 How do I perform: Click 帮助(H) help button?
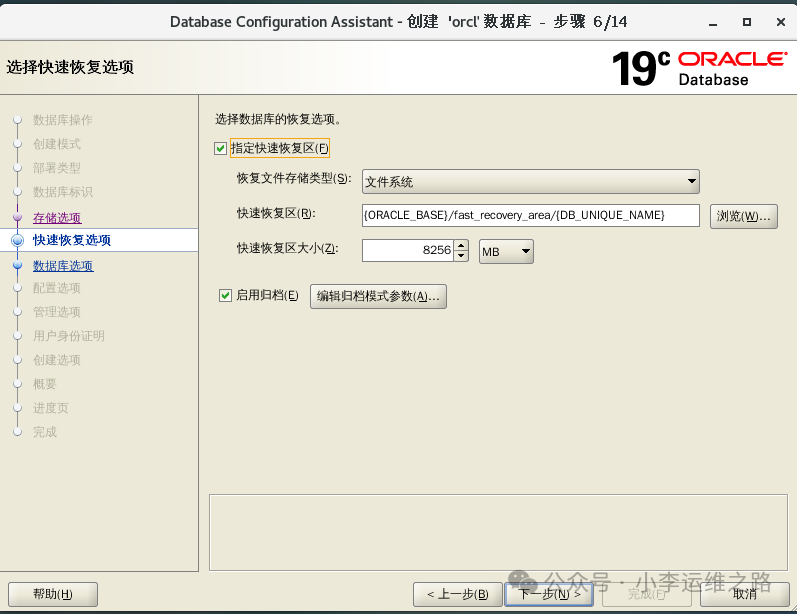pyautogui.click(x=53, y=594)
